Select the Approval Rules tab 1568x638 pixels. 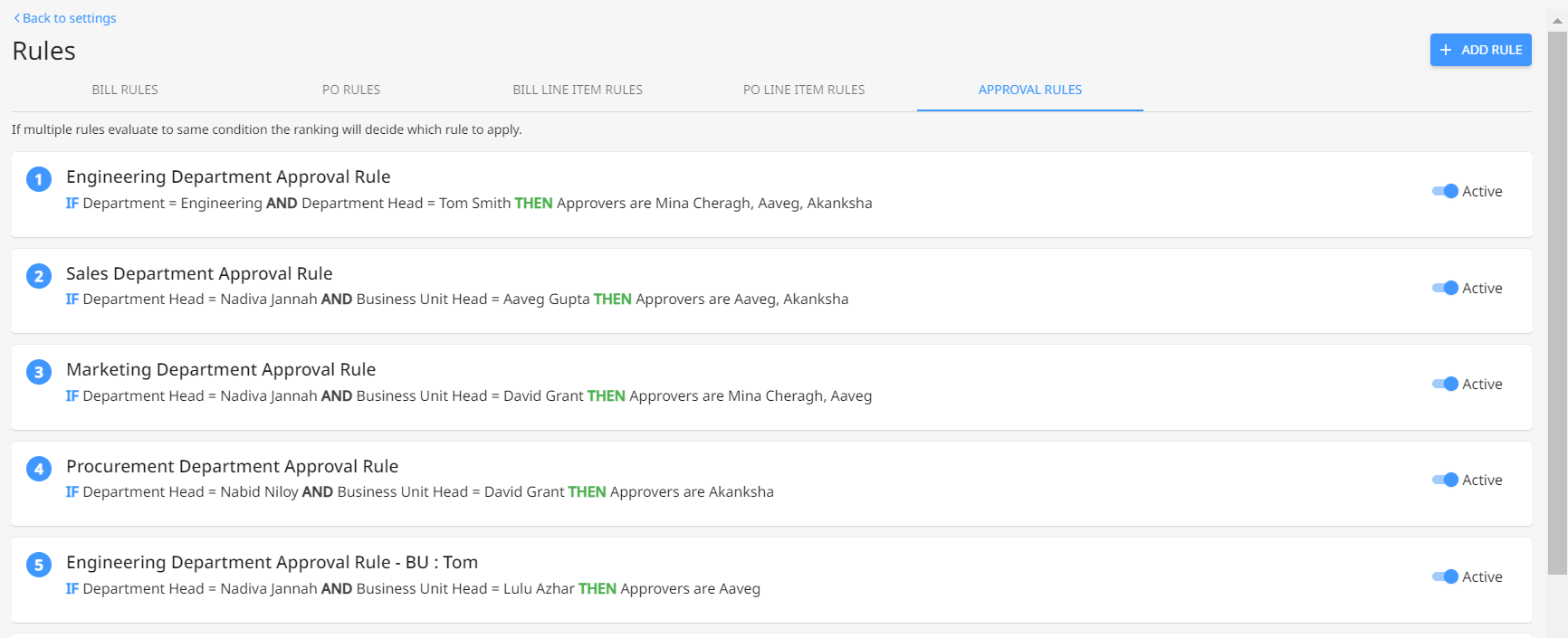(1030, 90)
